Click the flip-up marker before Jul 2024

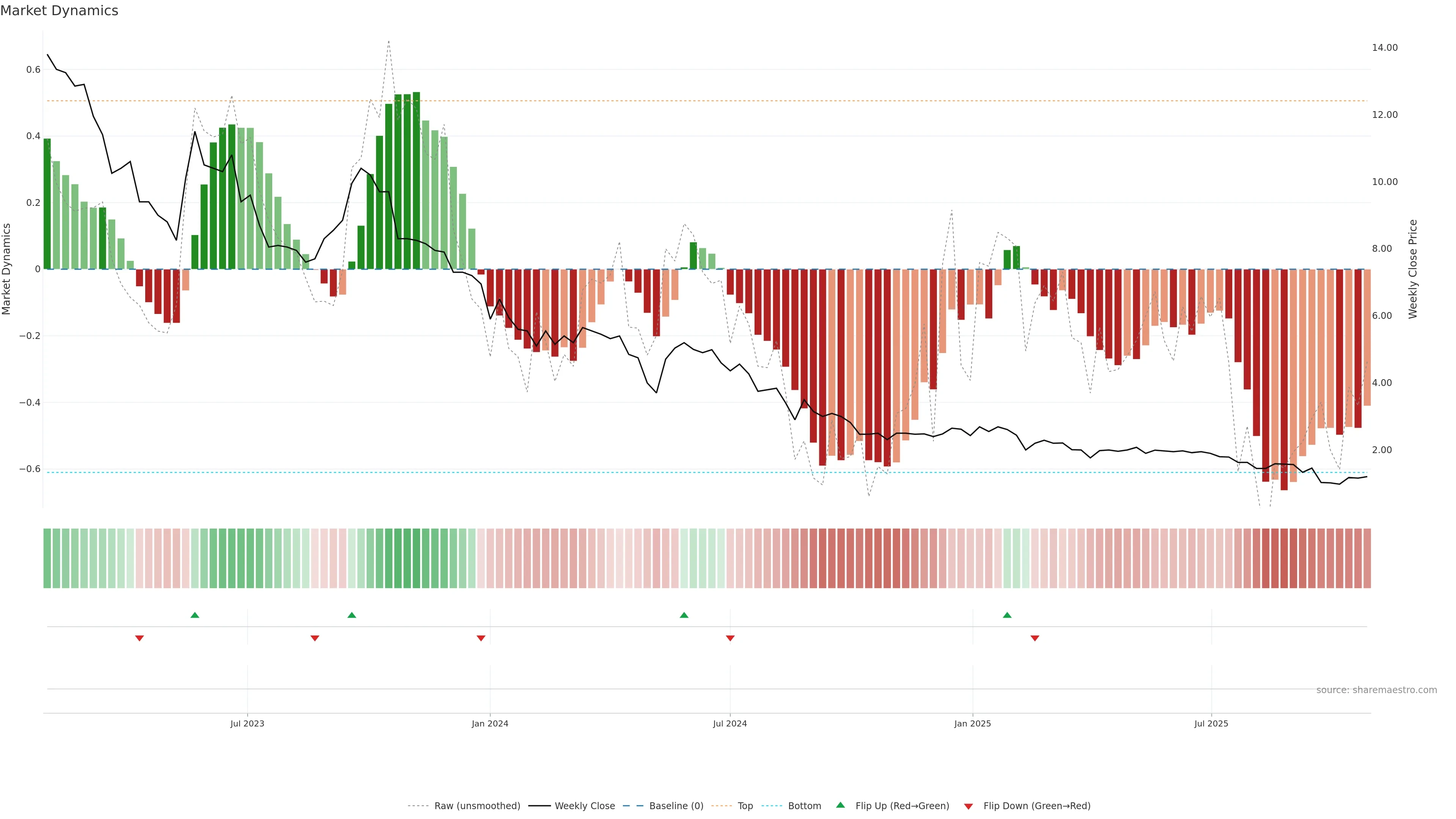(x=684, y=615)
